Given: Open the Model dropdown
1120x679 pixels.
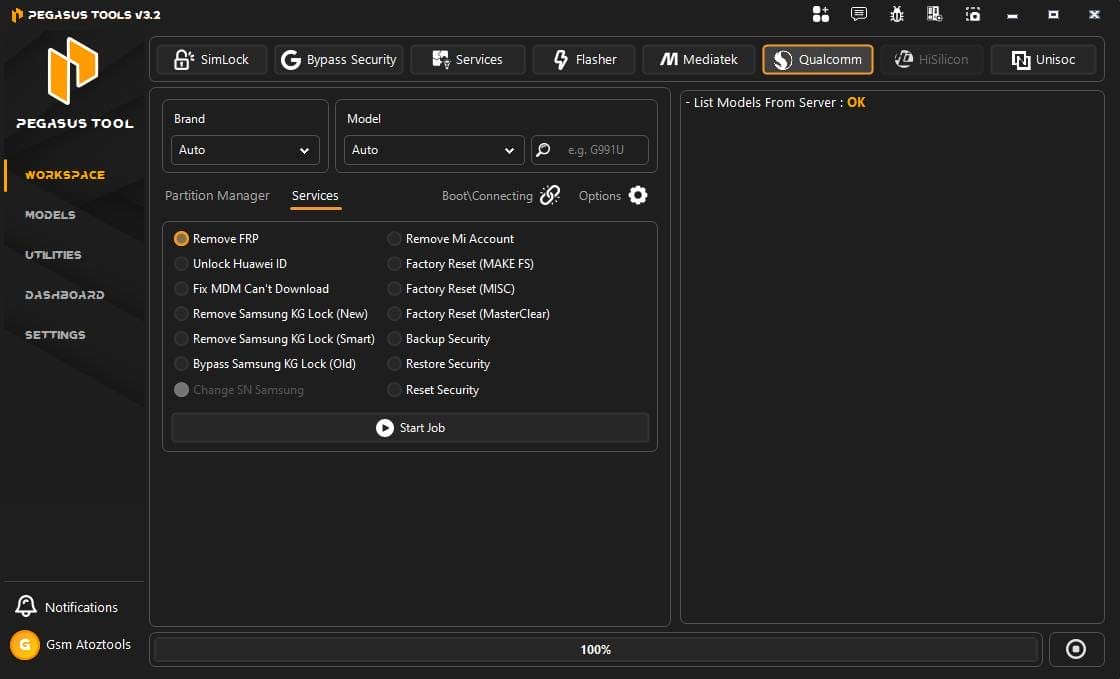Looking at the screenshot, I should point(433,149).
